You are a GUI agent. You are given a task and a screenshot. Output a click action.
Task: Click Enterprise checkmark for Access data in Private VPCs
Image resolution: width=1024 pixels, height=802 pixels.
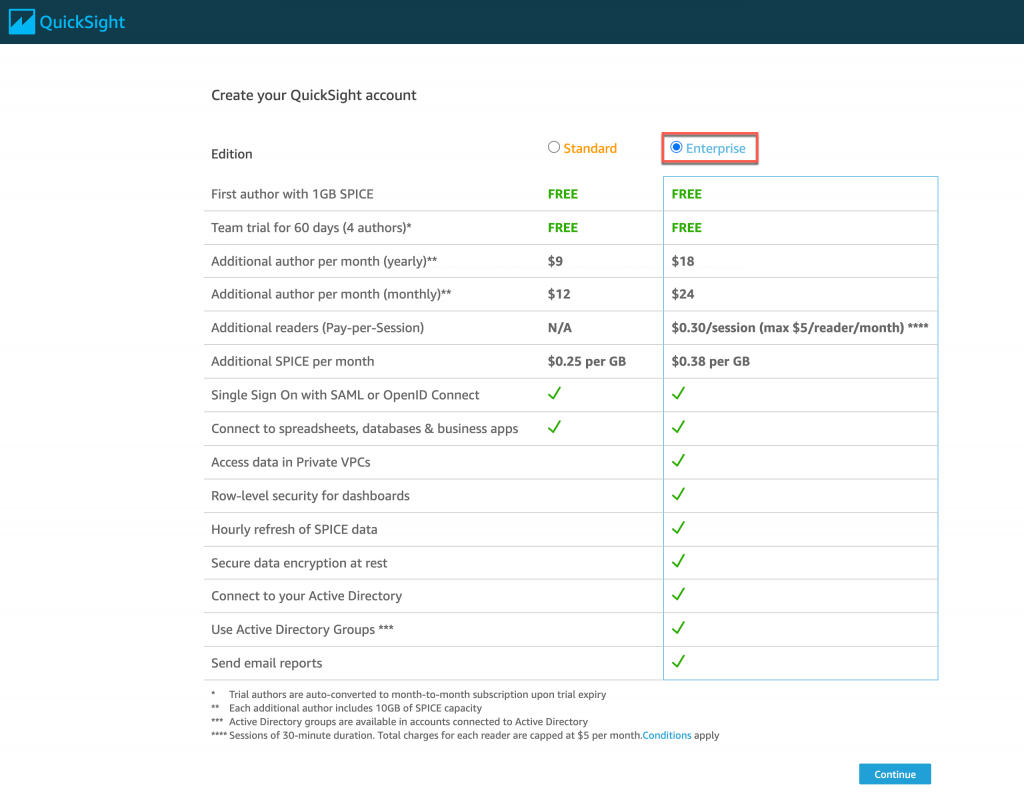678,461
